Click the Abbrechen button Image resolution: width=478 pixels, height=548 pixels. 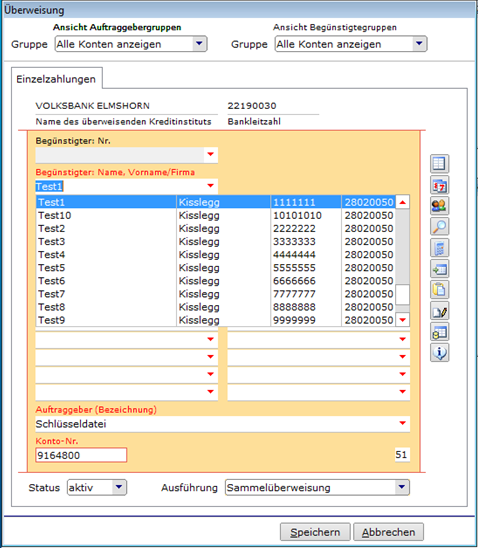388,532
